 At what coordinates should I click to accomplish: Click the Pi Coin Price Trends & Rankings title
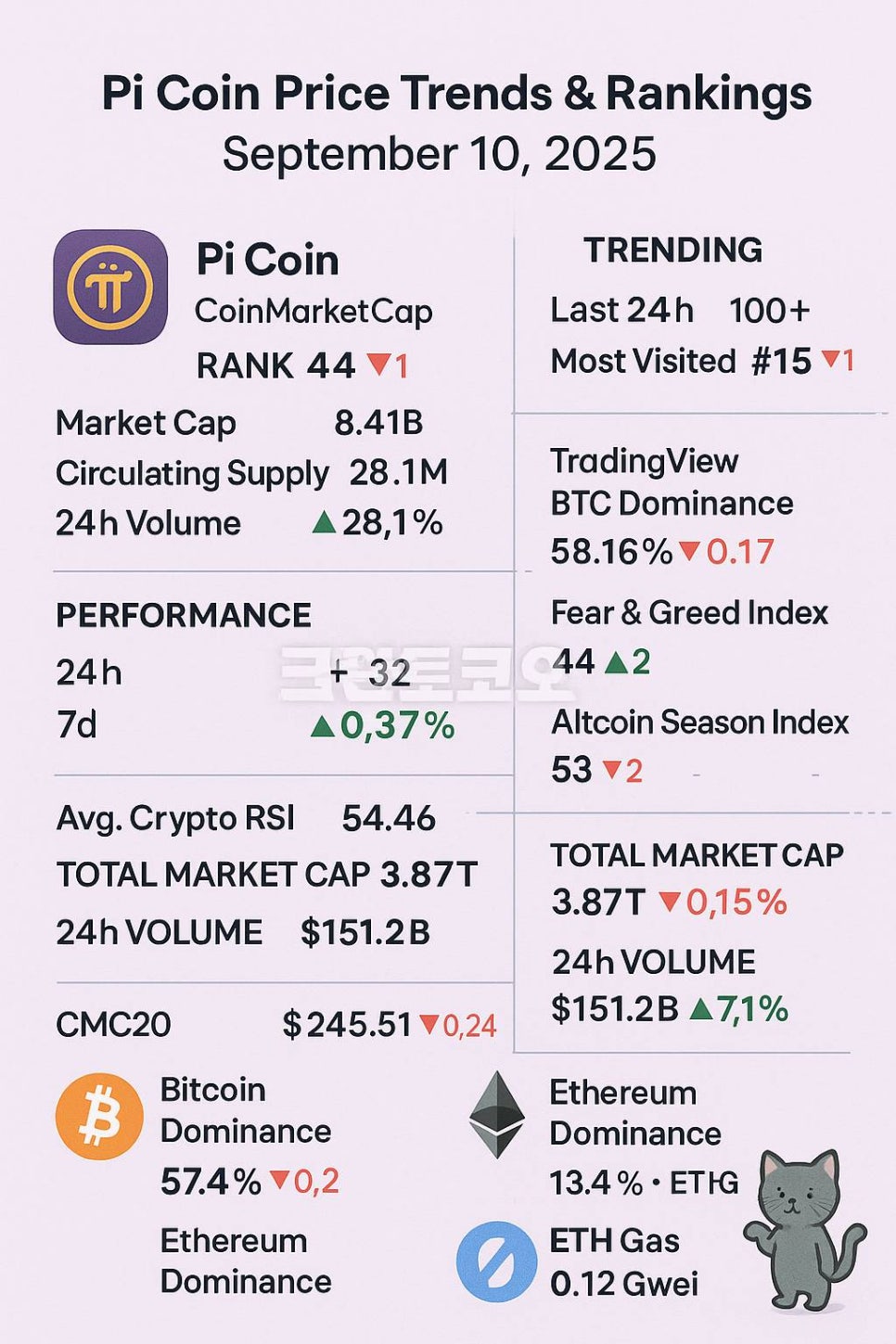(456, 94)
